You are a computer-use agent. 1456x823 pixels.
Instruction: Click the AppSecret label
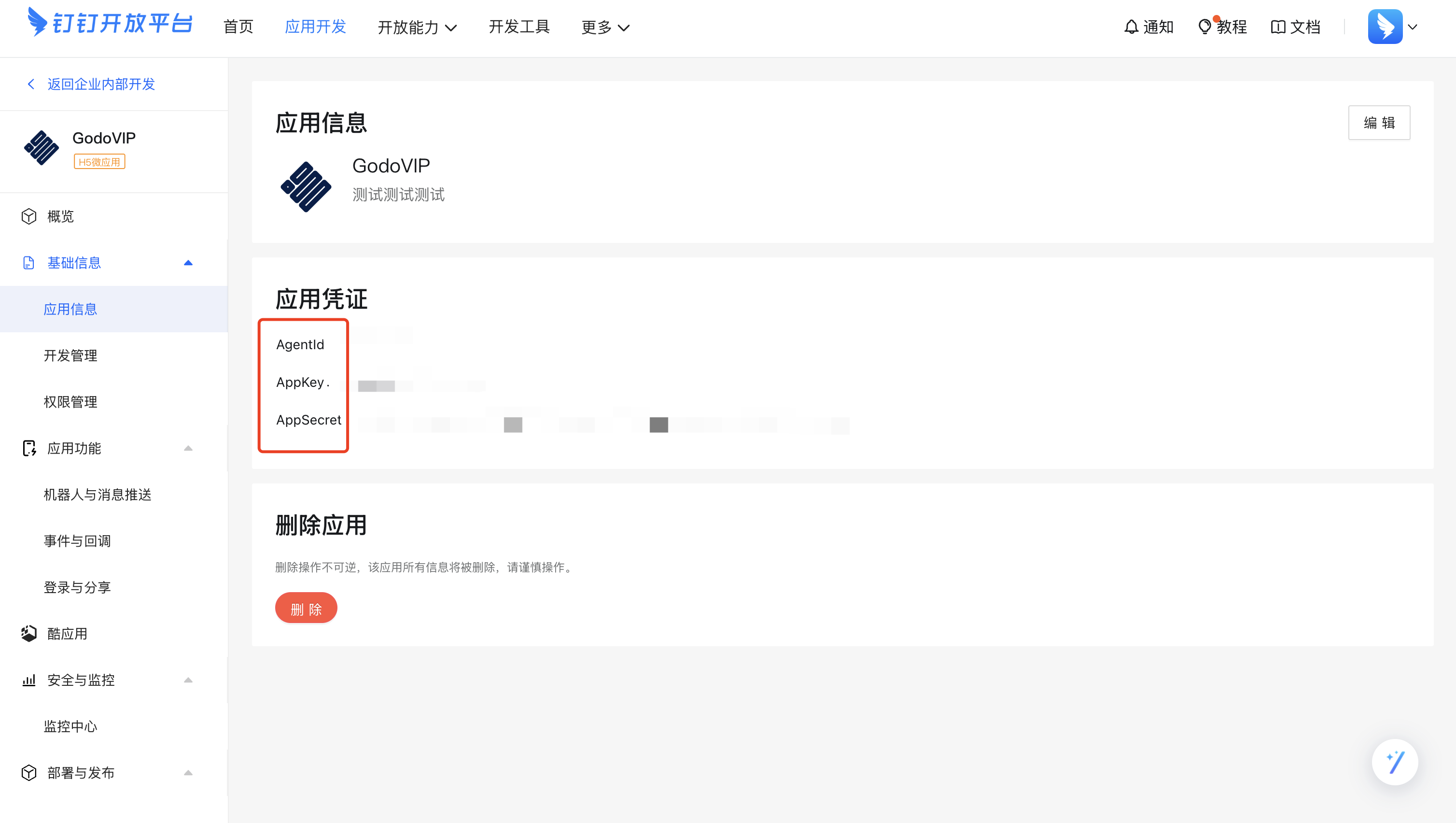click(308, 420)
